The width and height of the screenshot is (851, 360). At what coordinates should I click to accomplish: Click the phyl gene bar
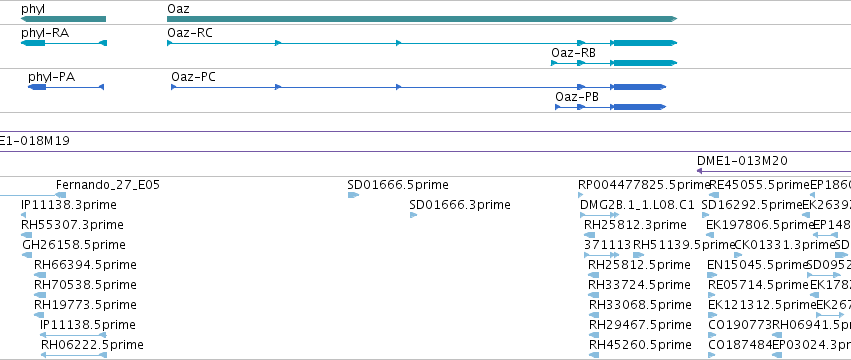pos(63,19)
